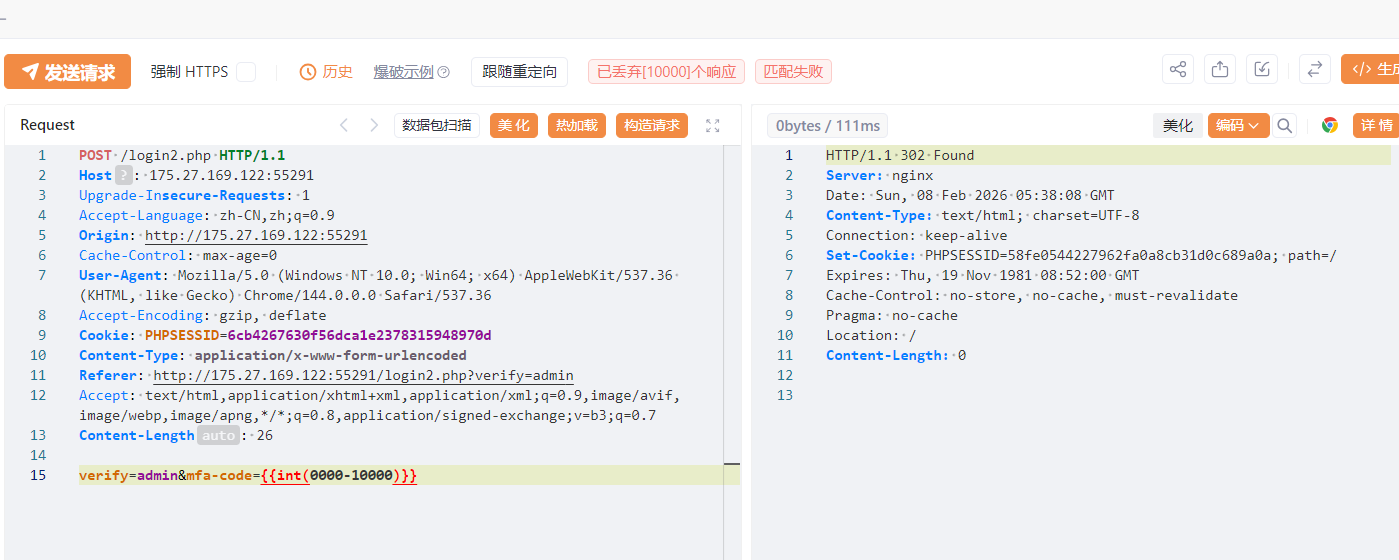
Task: Click the 数据包扫描 button
Action: 436,125
